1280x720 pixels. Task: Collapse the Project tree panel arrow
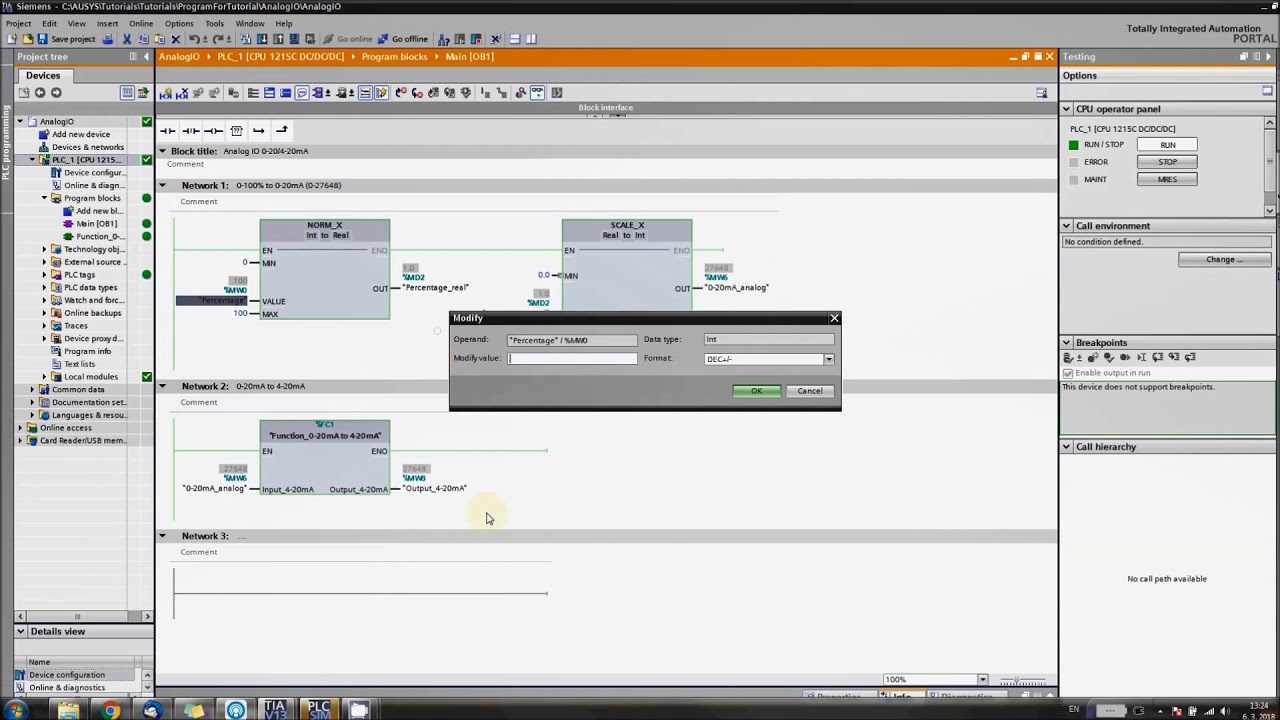click(x=146, y=57)
